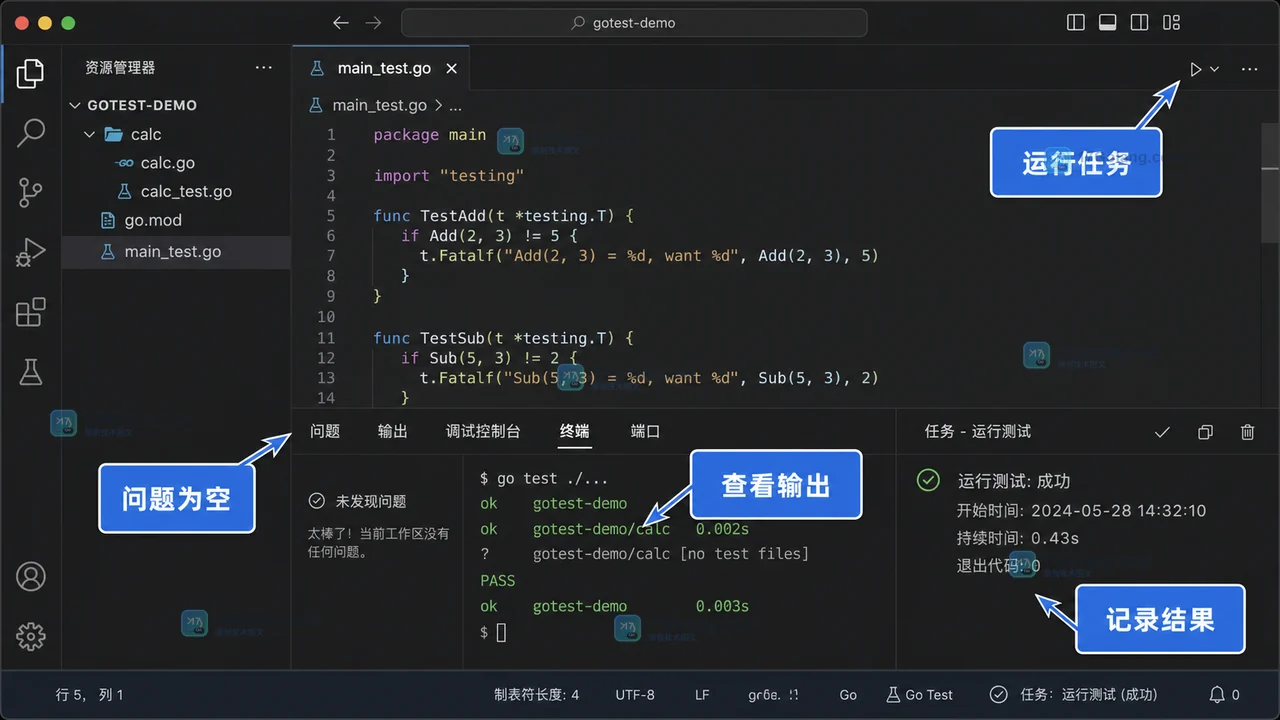
Task: Open the Search view in activity bar
Action: 31,132
